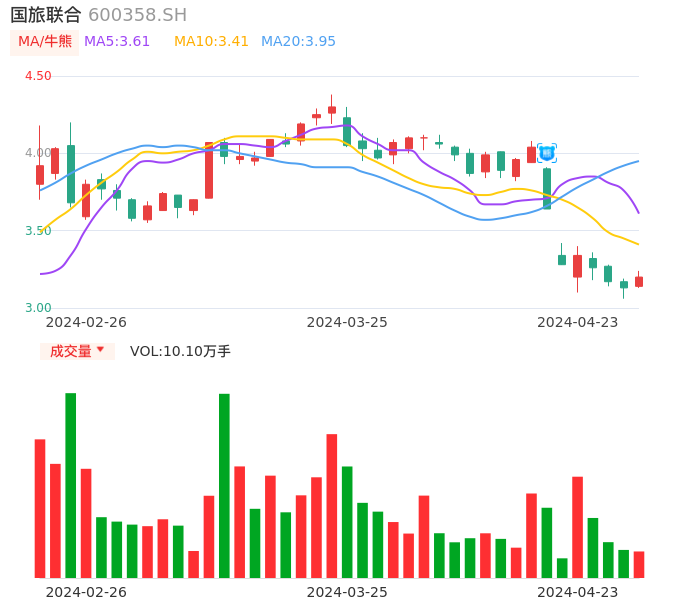The width and height of the screenshot is (686, 606).
Task: Click the 3.50 price axis label
Action: 38,231
